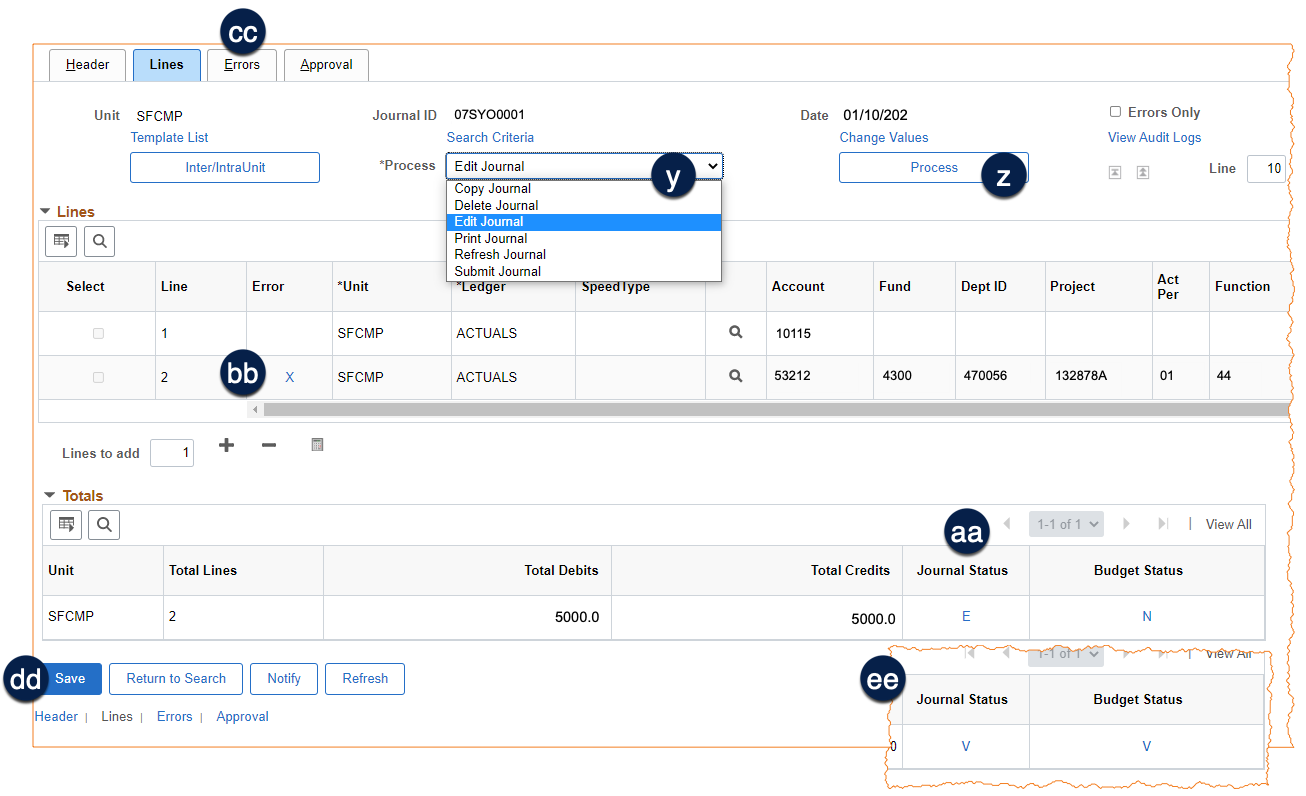Tick the Select checkbox for line 1
The width and height of the screenshot is (1306, 796).
coord(98,333)
